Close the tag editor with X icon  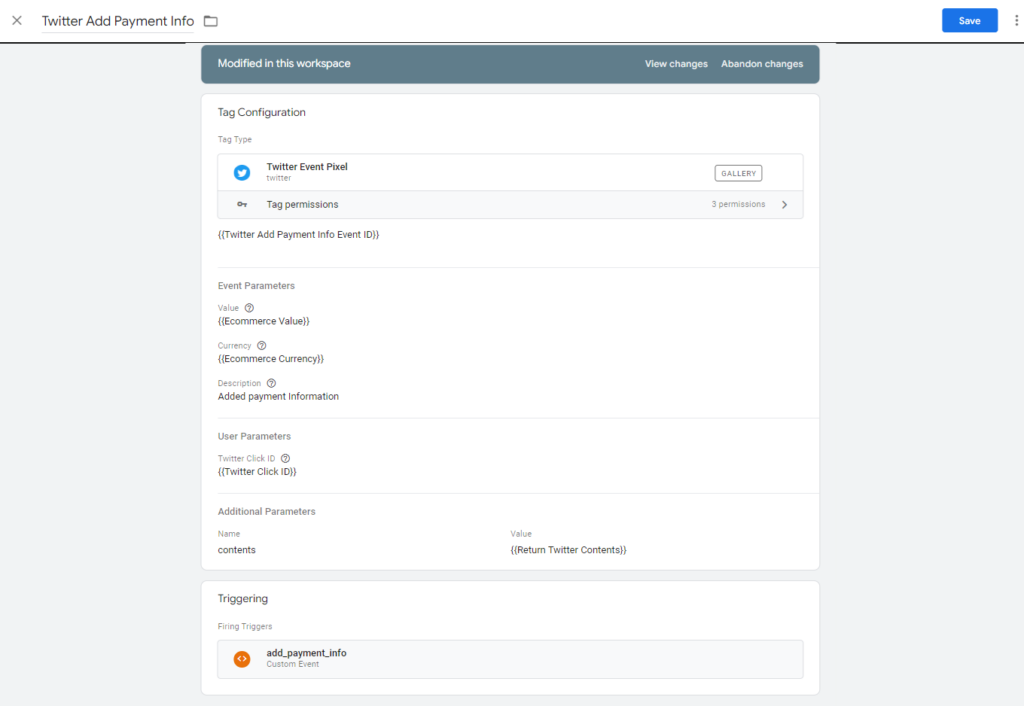pos(17,21)
